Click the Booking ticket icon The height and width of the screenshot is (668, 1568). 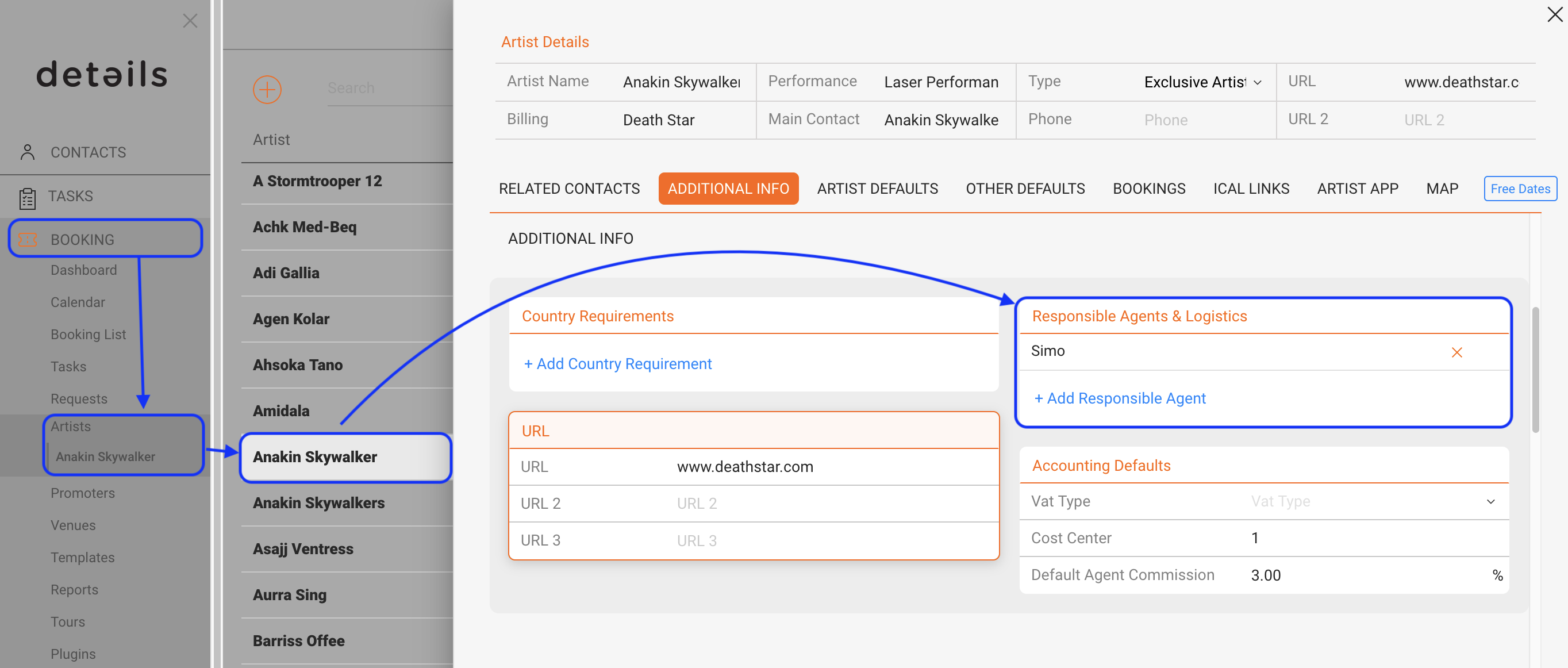point(28,239)
